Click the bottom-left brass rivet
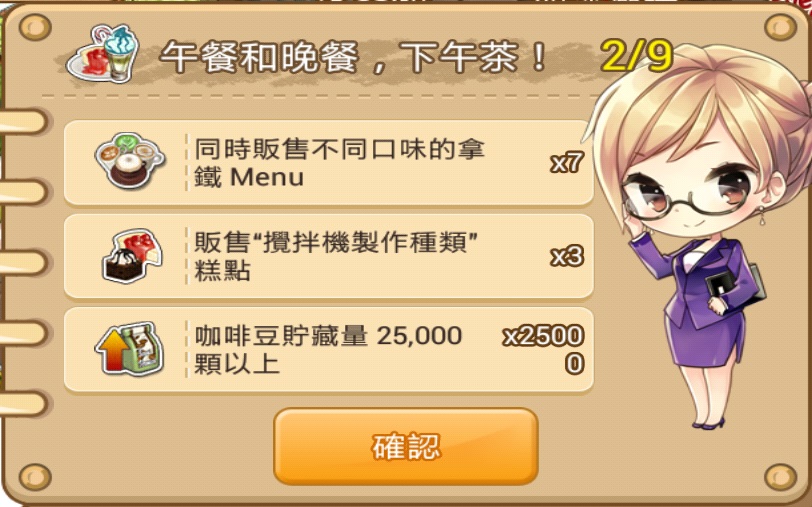 pos(35,476)
